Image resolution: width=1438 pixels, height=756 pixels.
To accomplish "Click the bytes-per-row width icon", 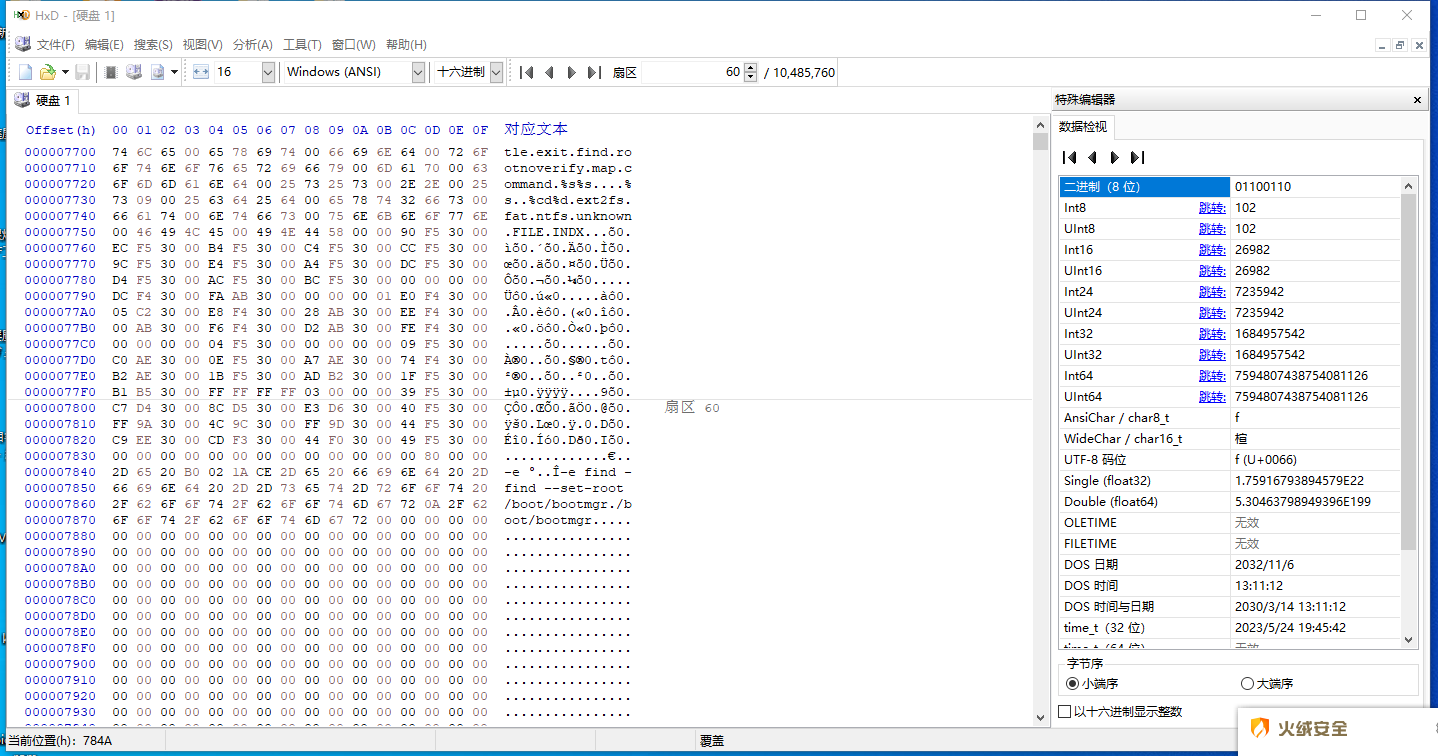I will pyautogui.click(x=201, y=72).
